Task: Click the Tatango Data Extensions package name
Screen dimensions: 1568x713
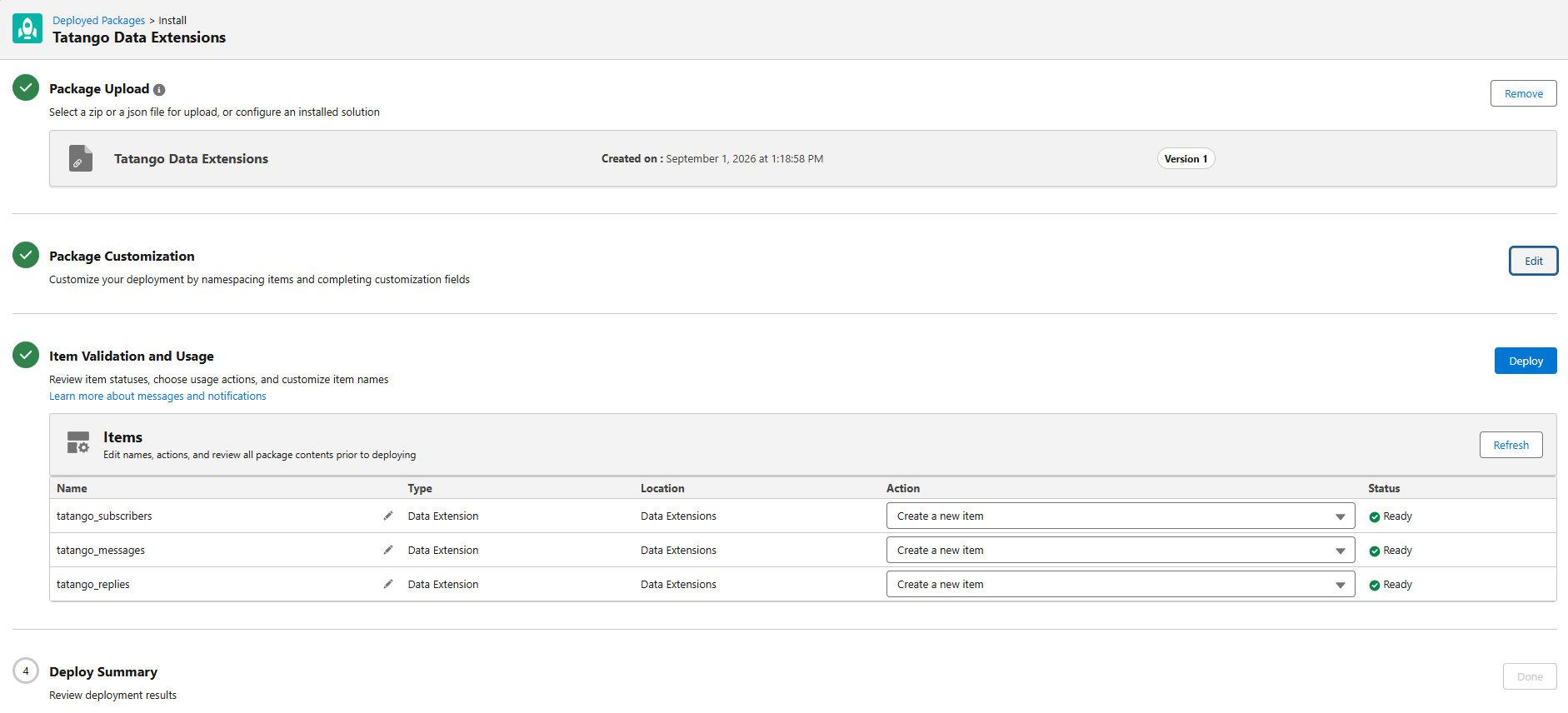Action: (191, 158)
